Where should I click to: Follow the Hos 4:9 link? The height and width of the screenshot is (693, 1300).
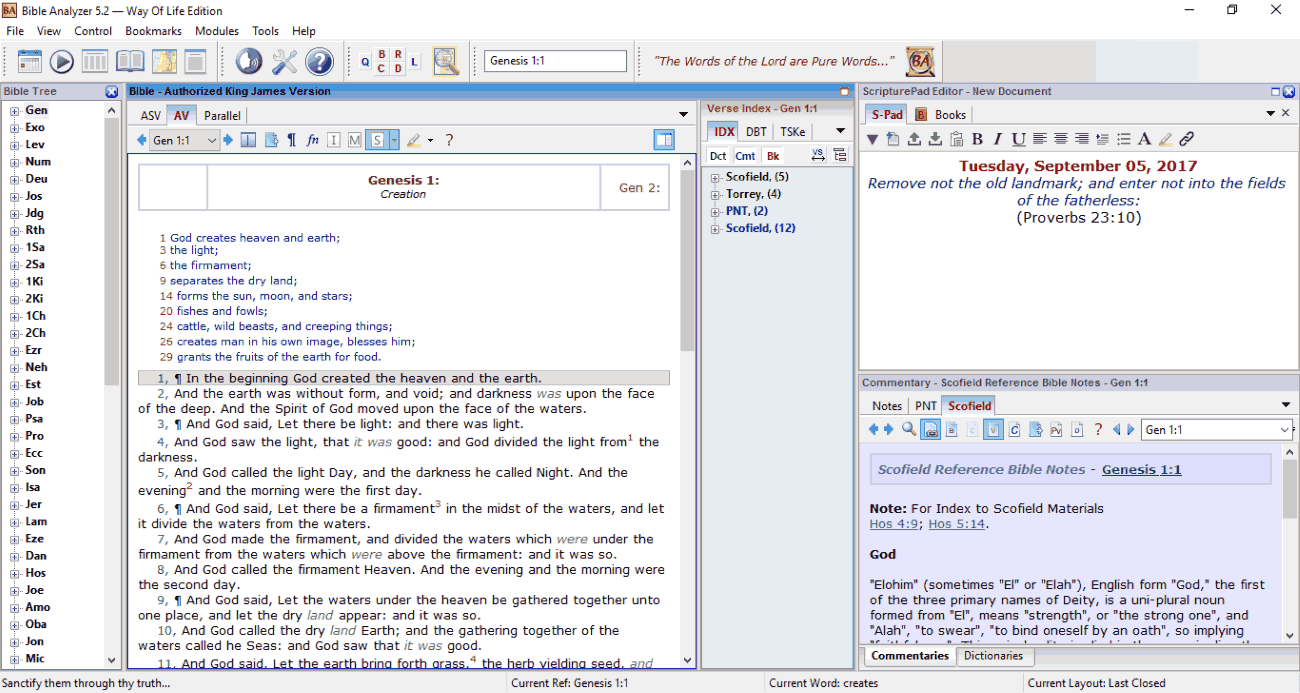coord(895,524)
